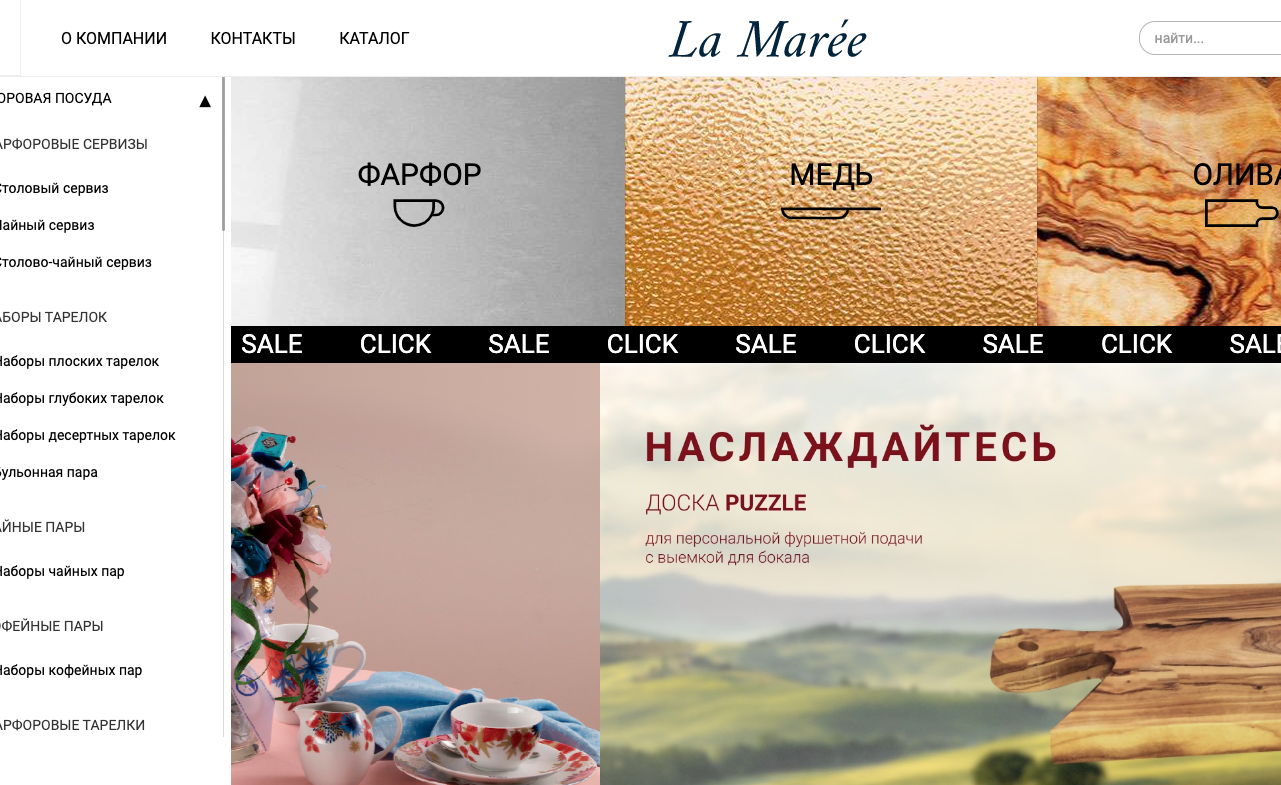Select Чайный сервиз in sidebar

pyautogui.click(x=45, y=225)
